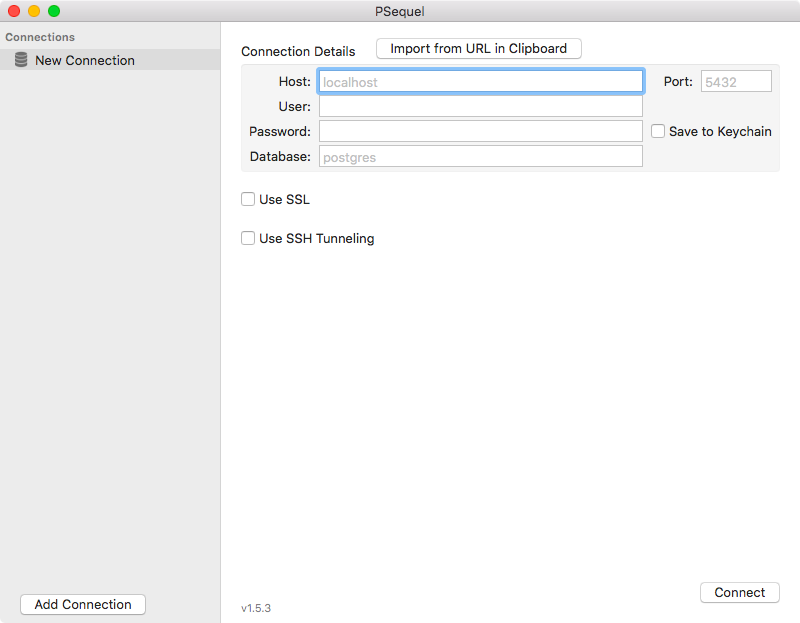Click the Connections sidebar header
Viewport: 800px width, 623px height.
pyautogui.click(x=40, y=37)
